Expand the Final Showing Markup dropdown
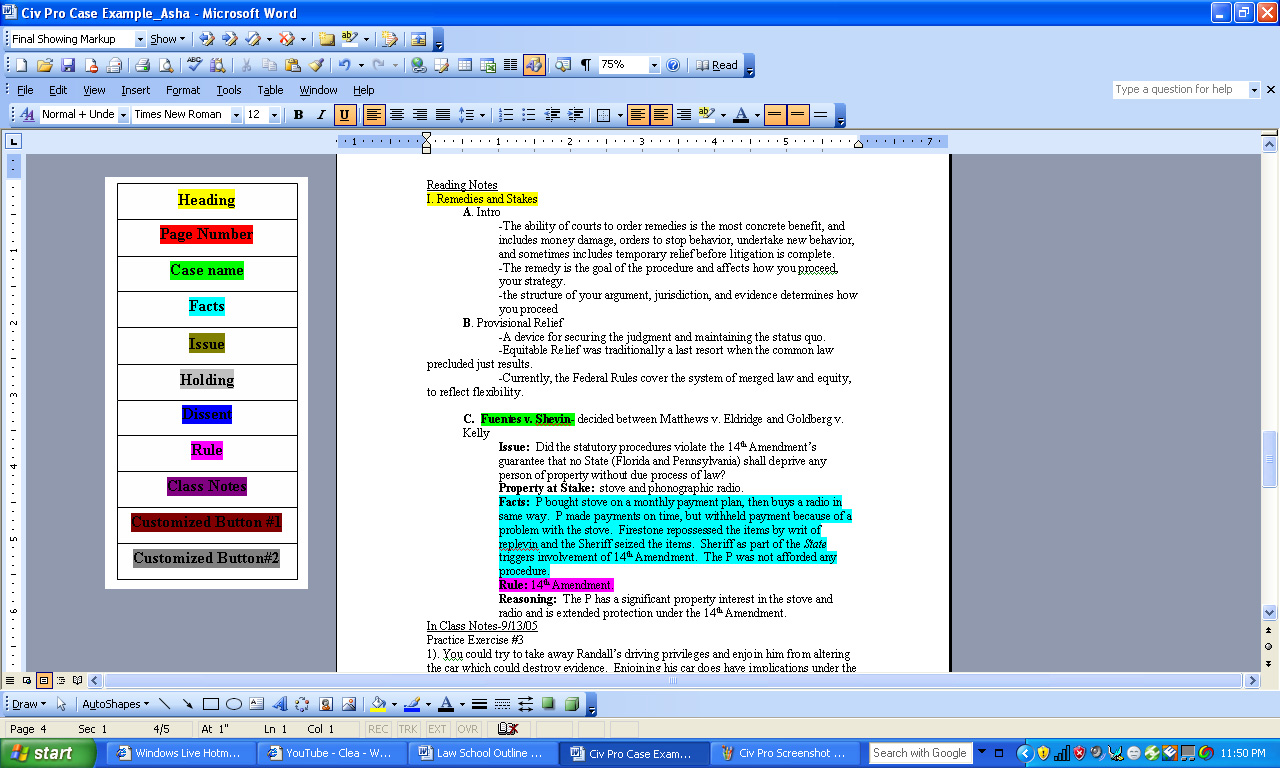 tap(140, 39)
